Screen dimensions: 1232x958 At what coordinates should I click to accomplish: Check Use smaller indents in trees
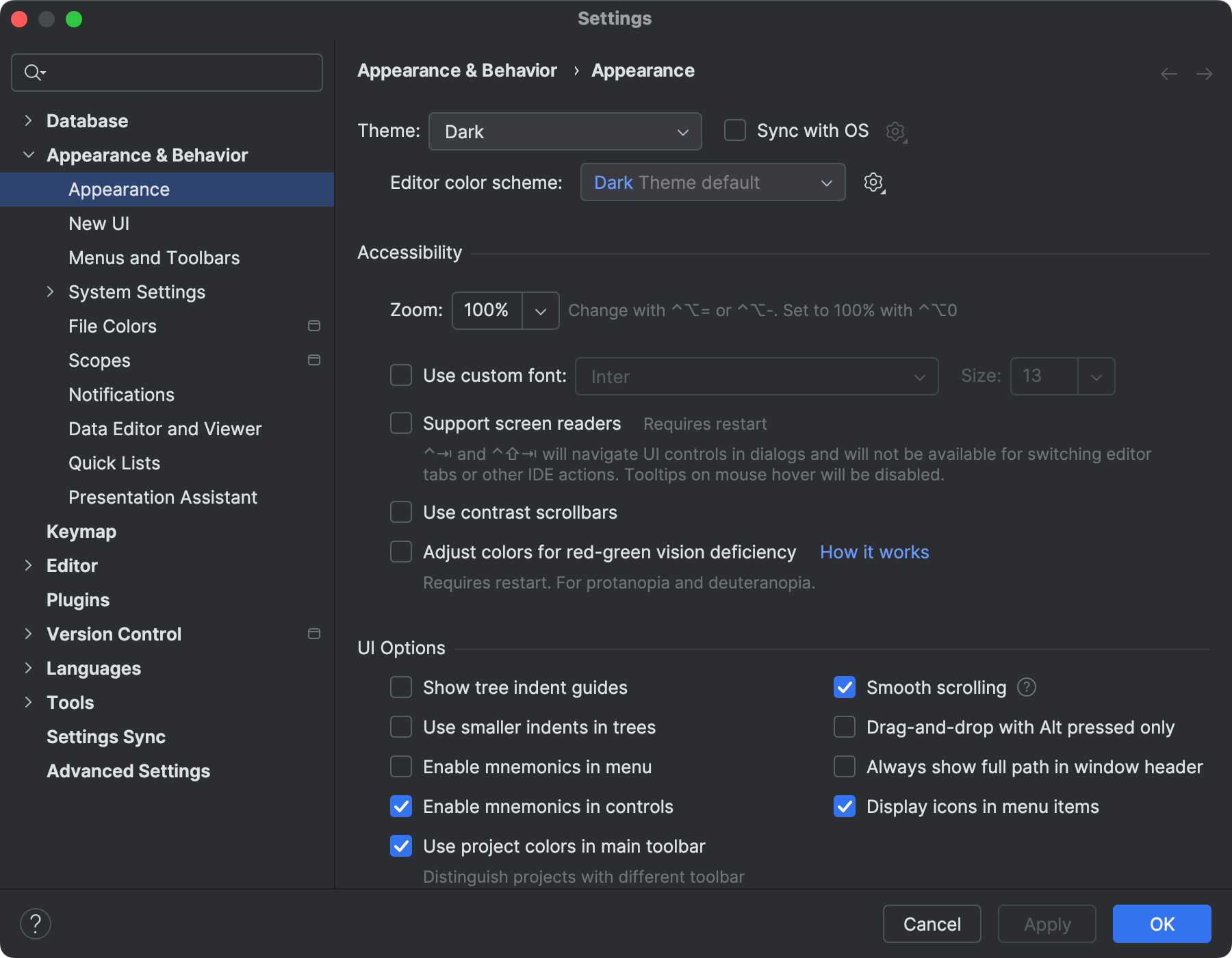coord(401,727)
